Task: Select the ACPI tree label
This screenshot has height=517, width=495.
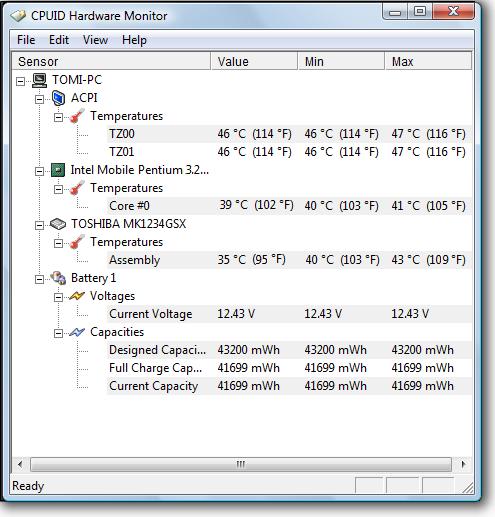Action: click(84, 98)
